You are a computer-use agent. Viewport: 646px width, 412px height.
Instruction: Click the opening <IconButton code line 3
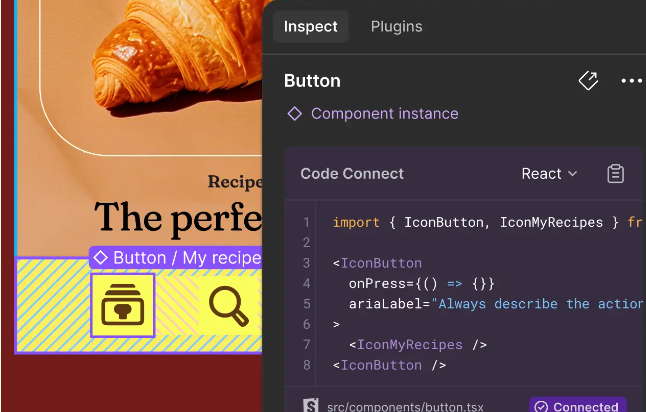point(377,263)
